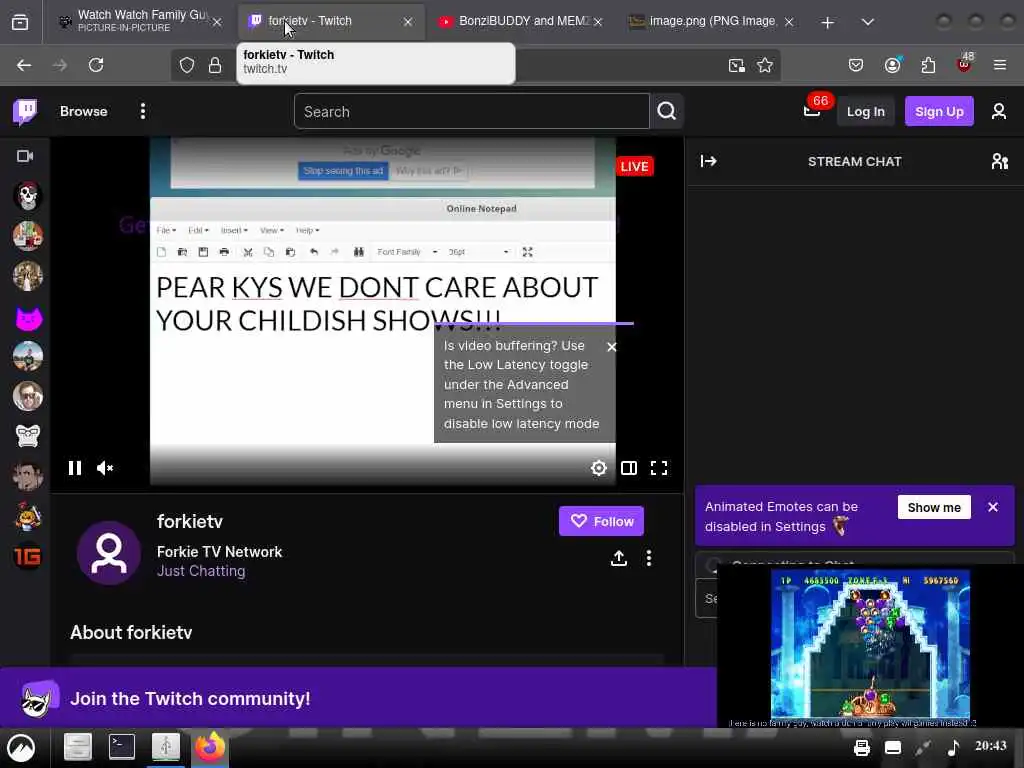Open the printer tray icon
1024x768 pixels.
[x=862, y=748]
